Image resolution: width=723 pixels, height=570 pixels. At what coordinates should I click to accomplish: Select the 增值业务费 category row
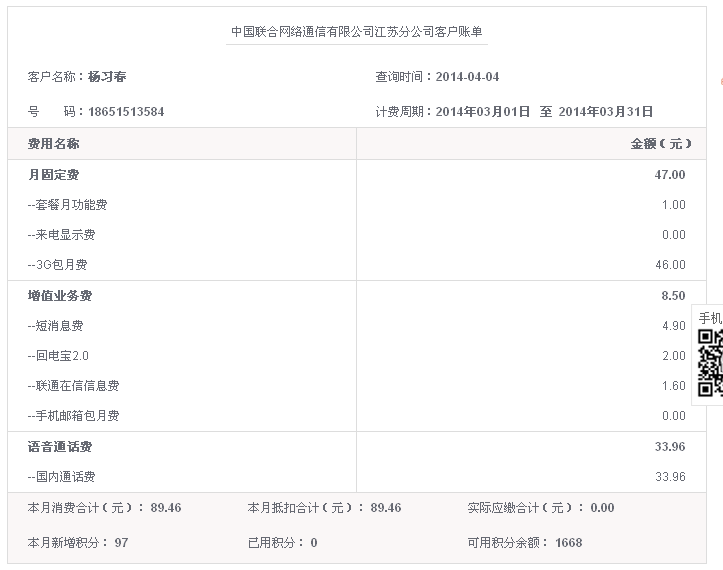pos(60,296)
